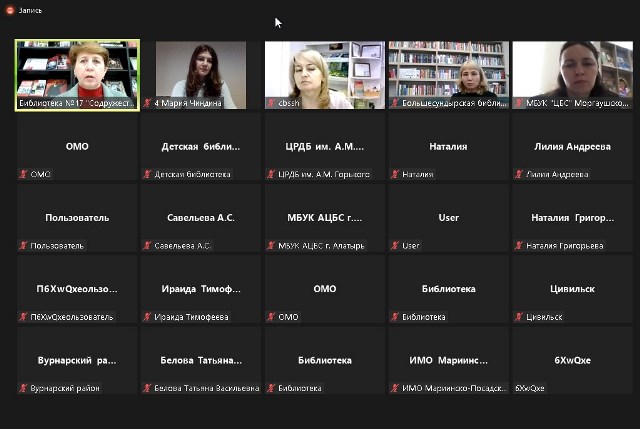Screen dimensions: 640x429
Task: Click muted mic icon beside Вурнарский район
Action: tap(23, 388)
